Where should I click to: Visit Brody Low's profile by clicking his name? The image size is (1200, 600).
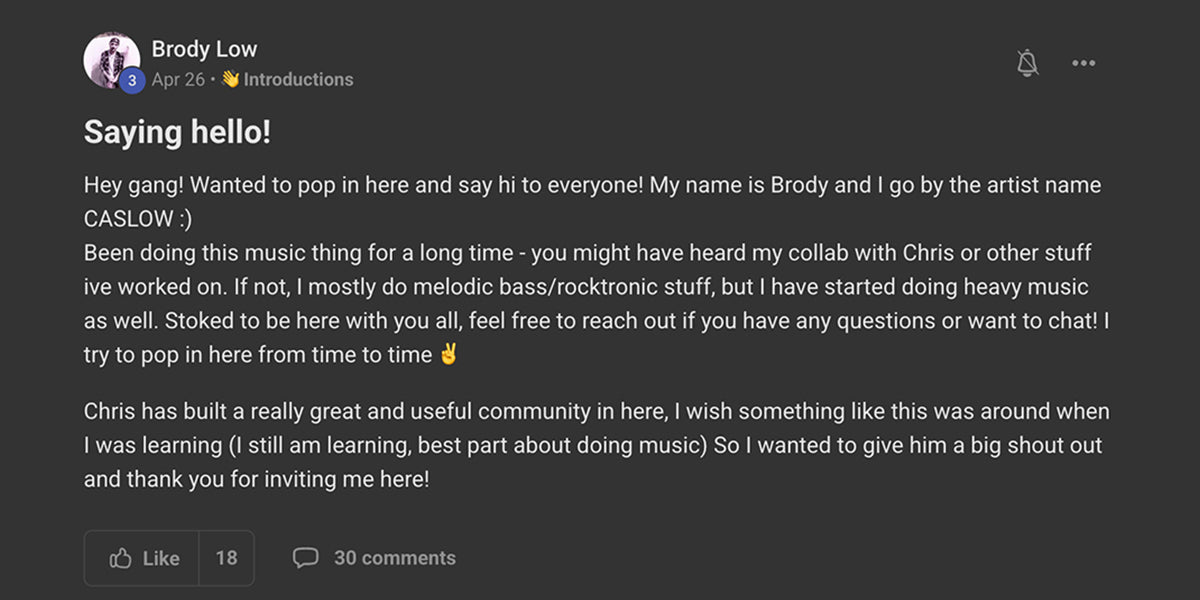point(204,48)
